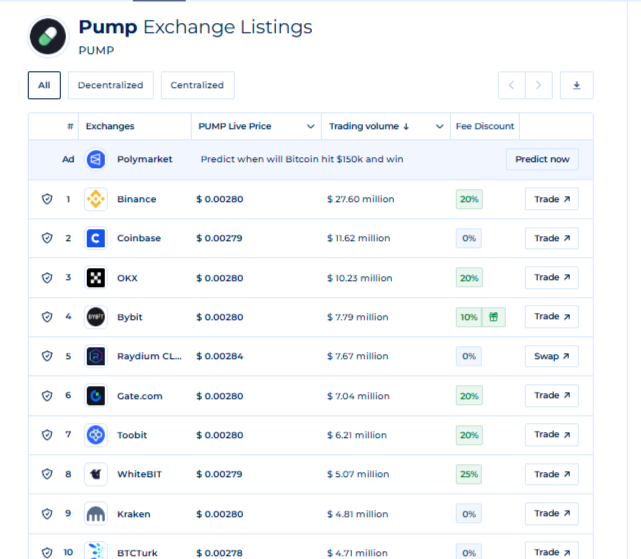Click the shield icon in Binance row

[x=47, y=199]
